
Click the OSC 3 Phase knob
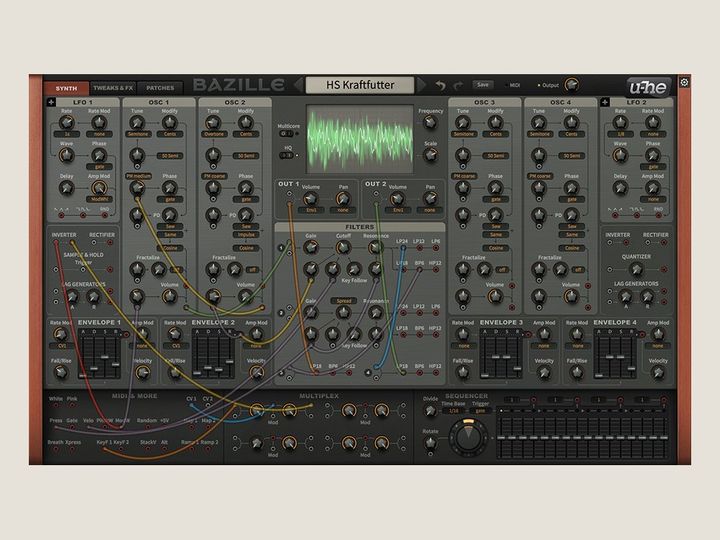pos(495,188)
